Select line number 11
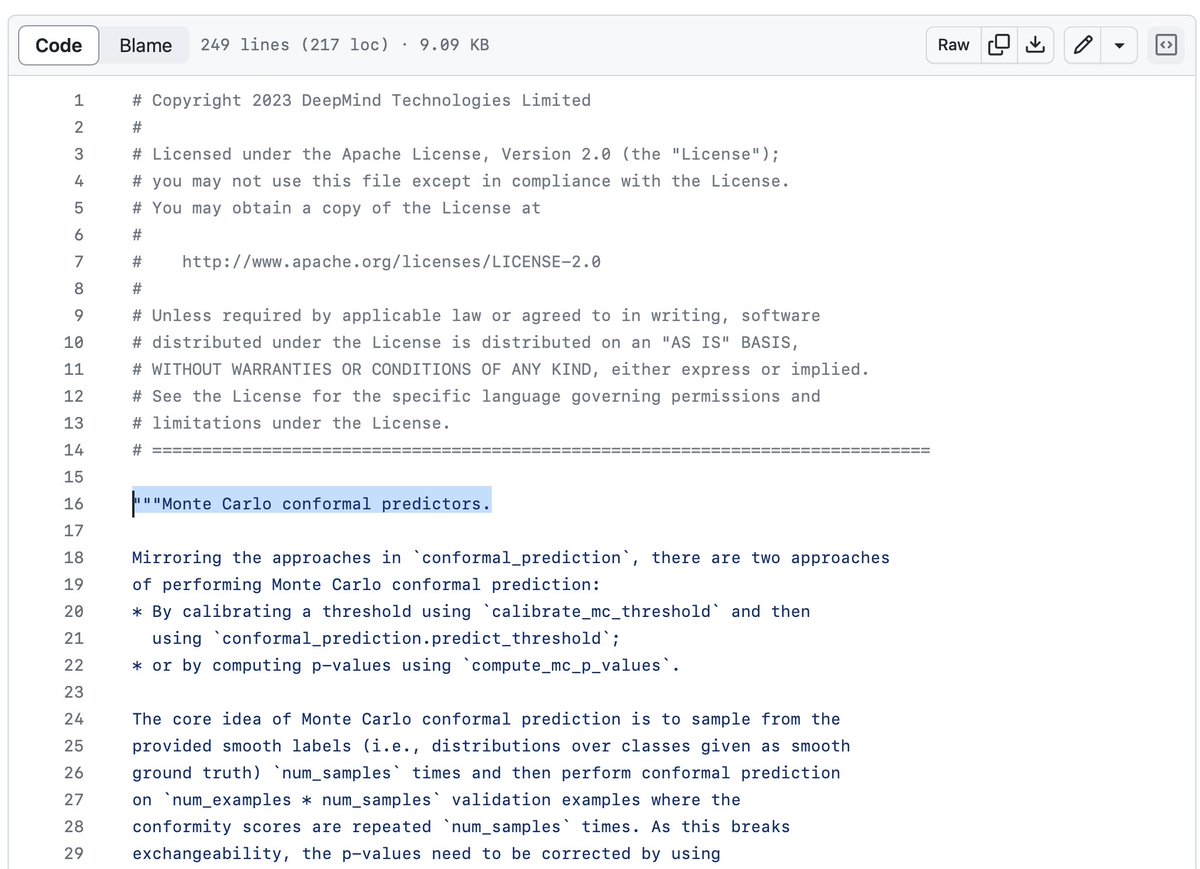This screenshot has height=869, width=1200. [74, 369]
